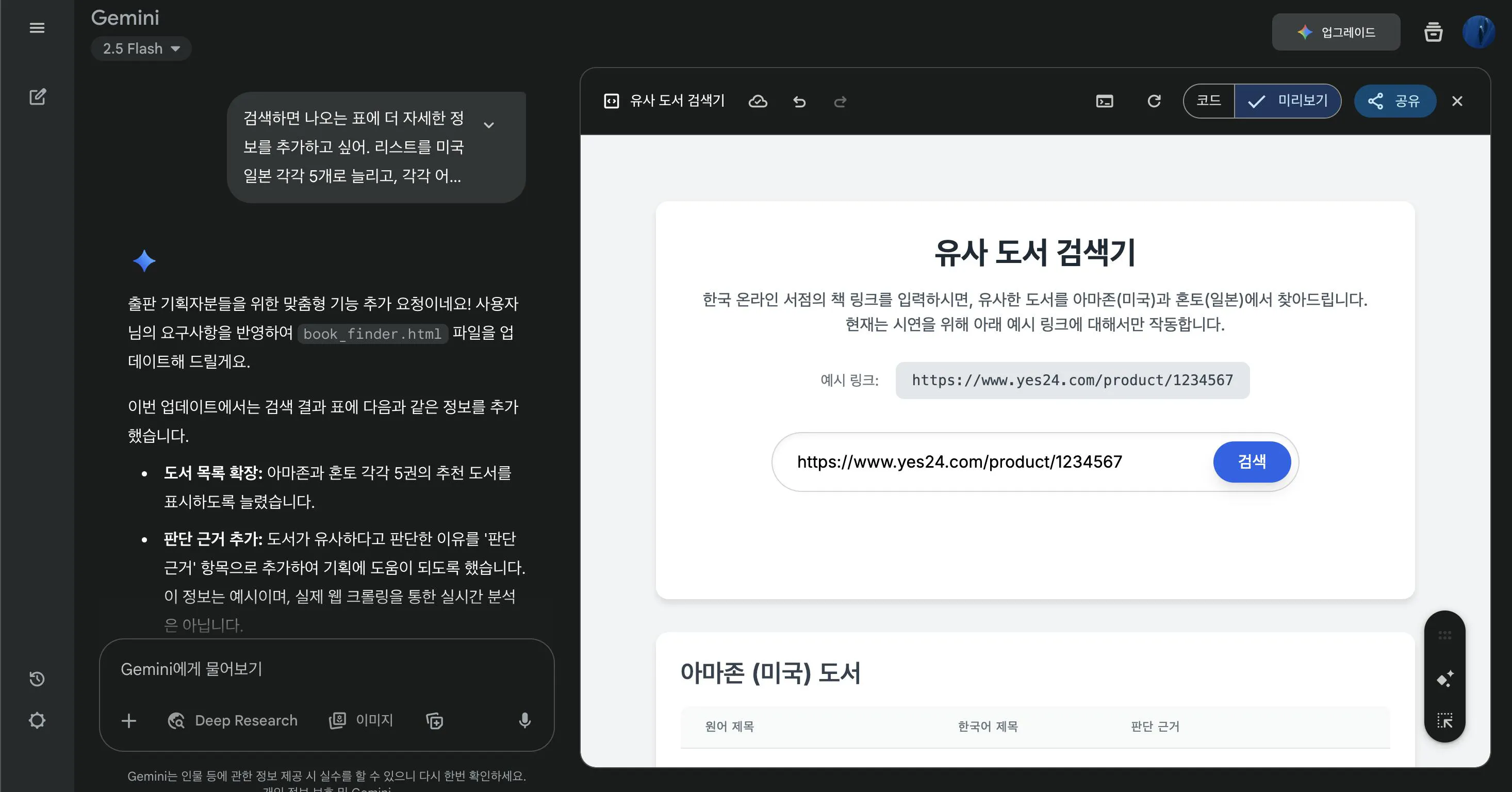This screenshot has height=792, width=1512.
Task: Open the Canvas console with the terminal icon
Action: 1105,101
